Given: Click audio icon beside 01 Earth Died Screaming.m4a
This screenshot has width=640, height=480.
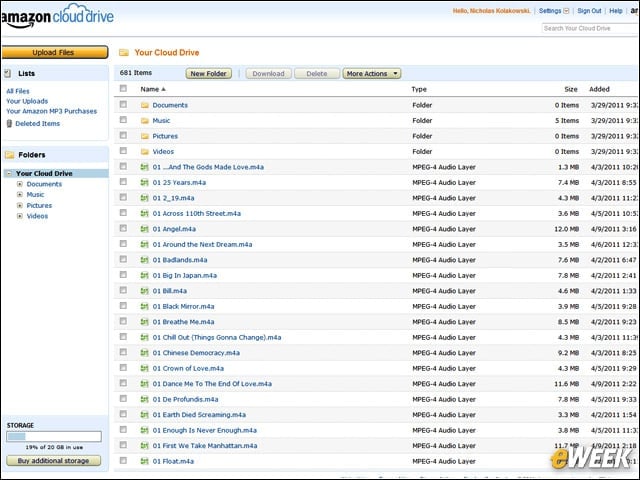Looking at the screenshot, I should [x=144, y=415].
